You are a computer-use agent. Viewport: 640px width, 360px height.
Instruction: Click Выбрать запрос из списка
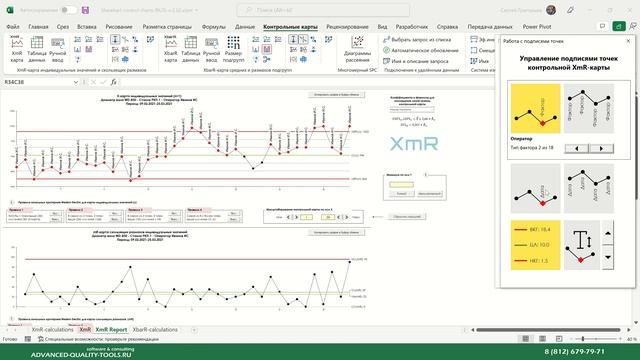tap(417, 40)
